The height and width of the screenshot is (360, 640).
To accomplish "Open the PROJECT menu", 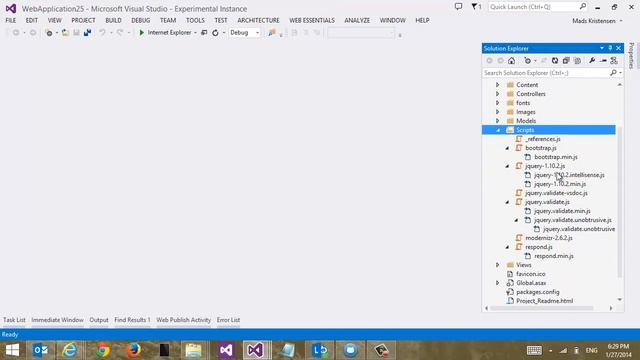I will pyautogui.click(x=83, y=20).
